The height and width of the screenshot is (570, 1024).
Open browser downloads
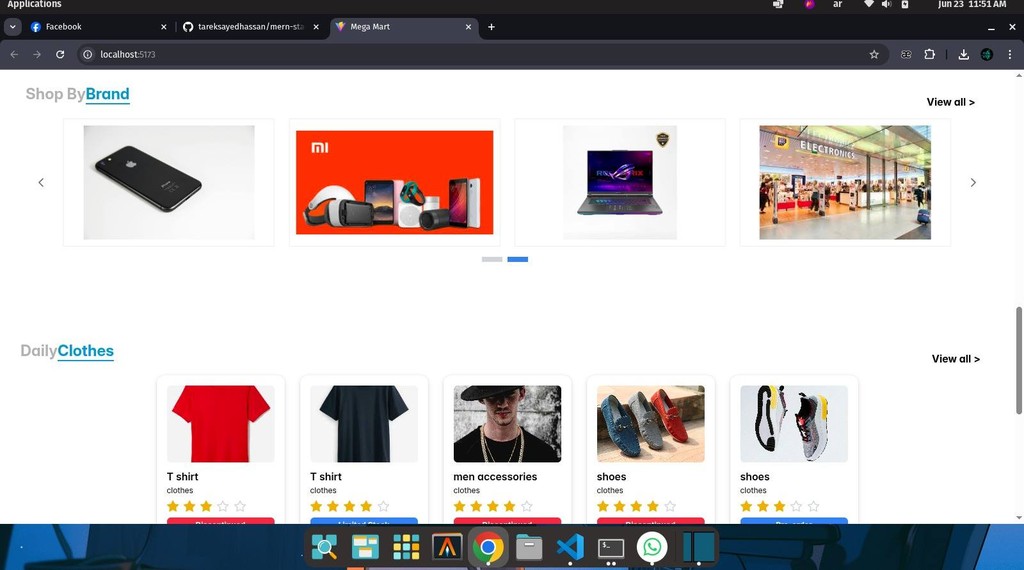click(963, 54)
